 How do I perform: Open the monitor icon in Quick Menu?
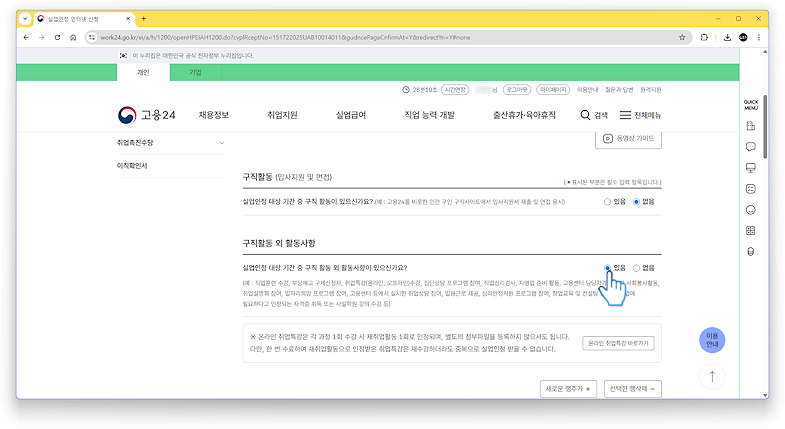(750, 168)
